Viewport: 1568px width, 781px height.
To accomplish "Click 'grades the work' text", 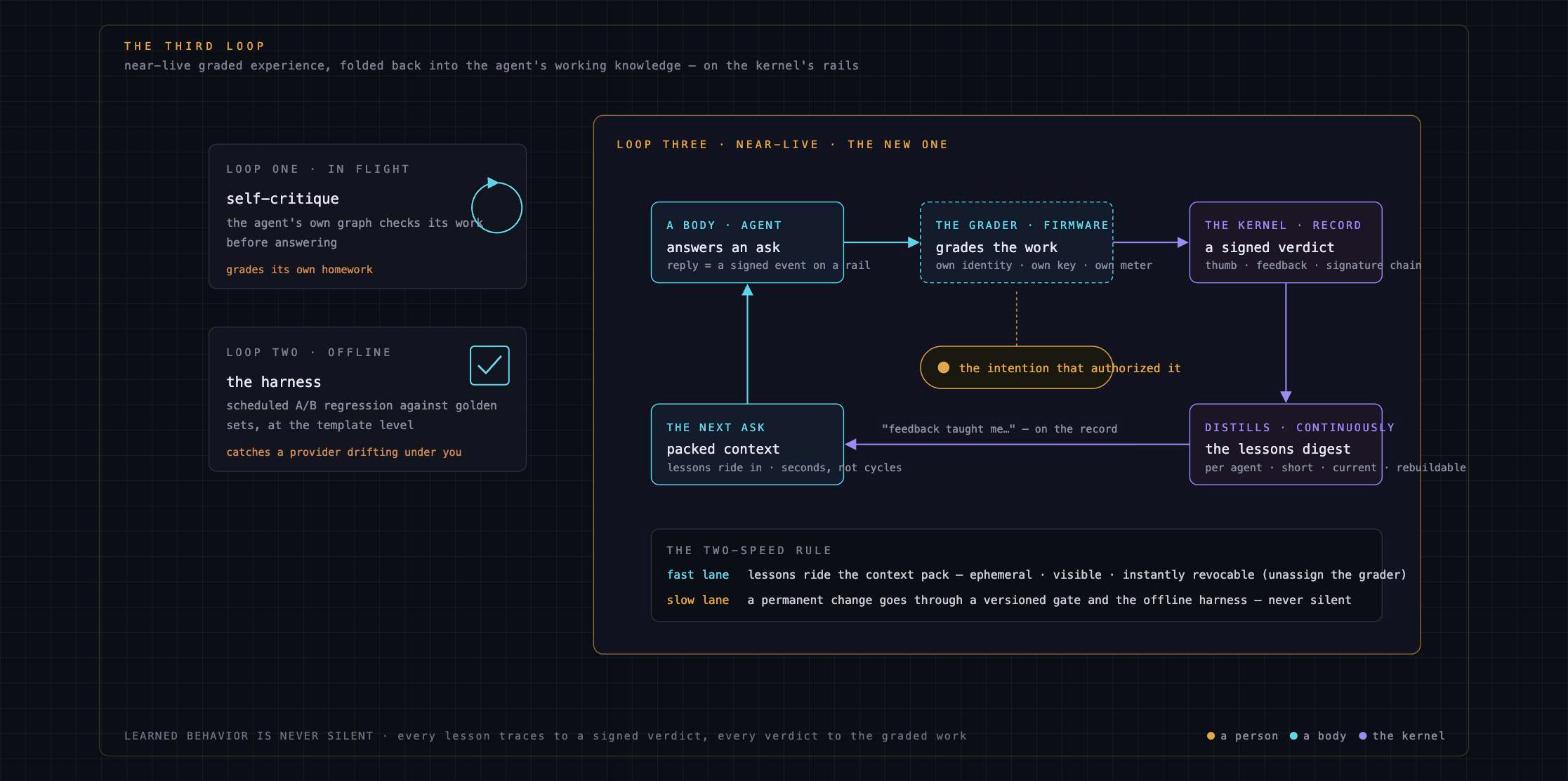I will (x=996, y=248).
